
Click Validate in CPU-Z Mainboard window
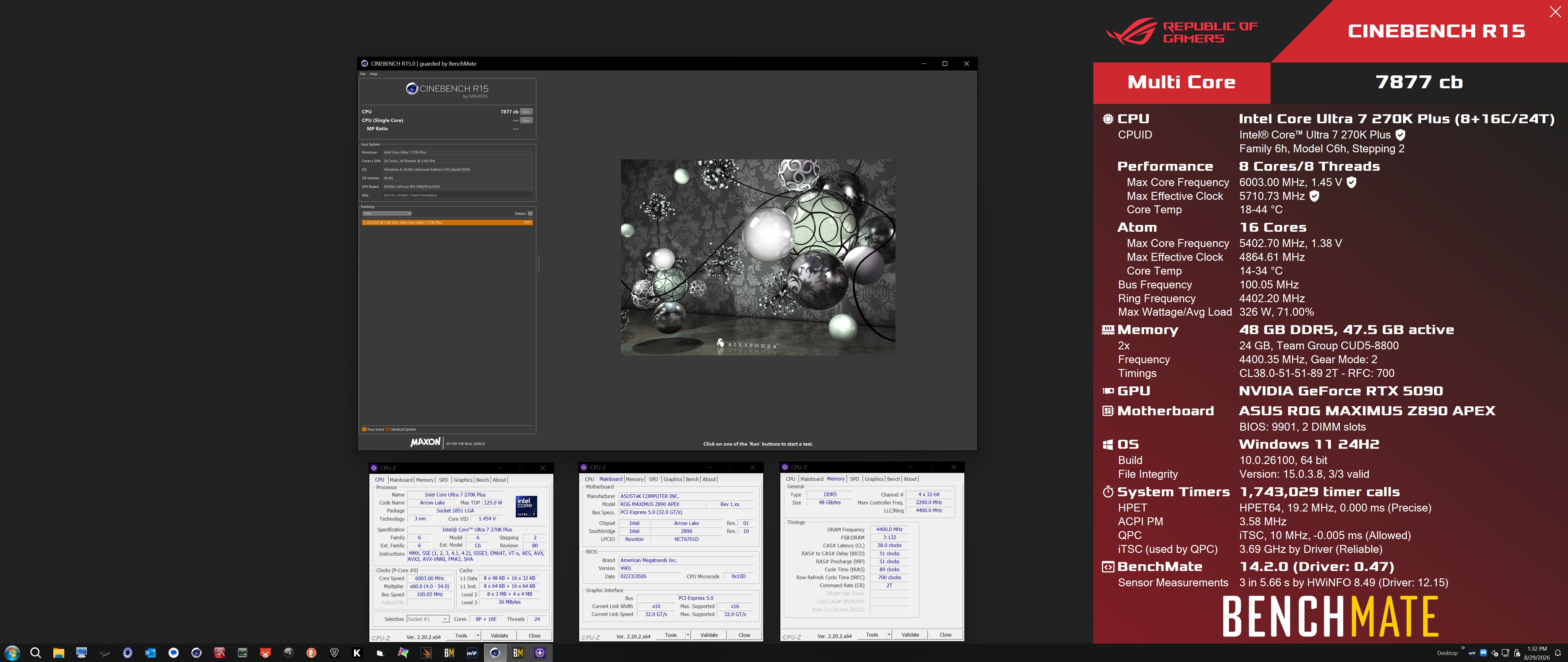coord(709,635)
